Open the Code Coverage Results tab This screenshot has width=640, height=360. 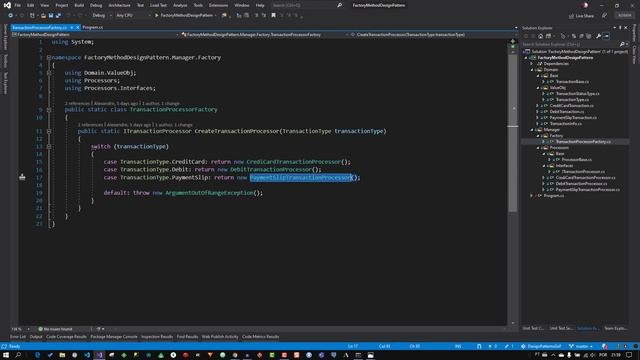[x=66, y=337]
